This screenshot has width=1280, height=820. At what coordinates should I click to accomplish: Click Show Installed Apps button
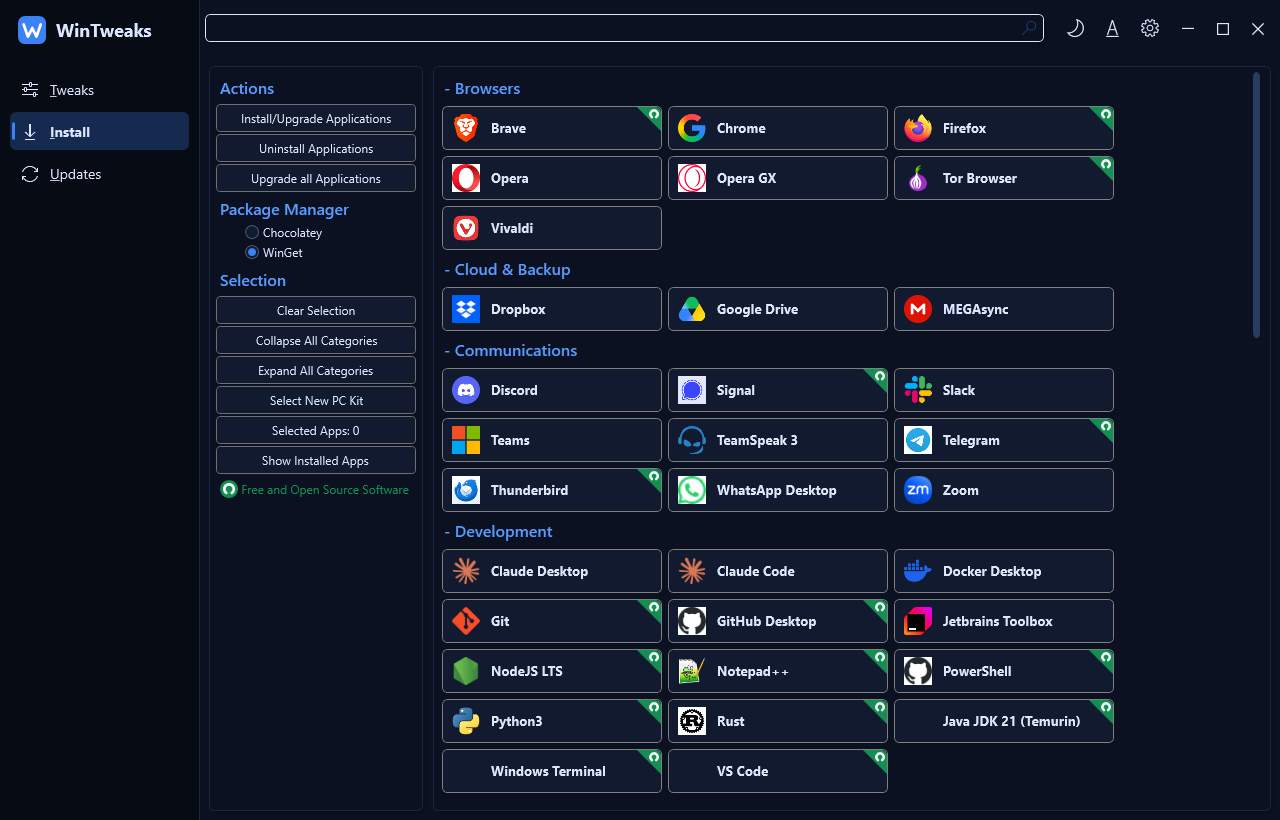tap(316, 460)
